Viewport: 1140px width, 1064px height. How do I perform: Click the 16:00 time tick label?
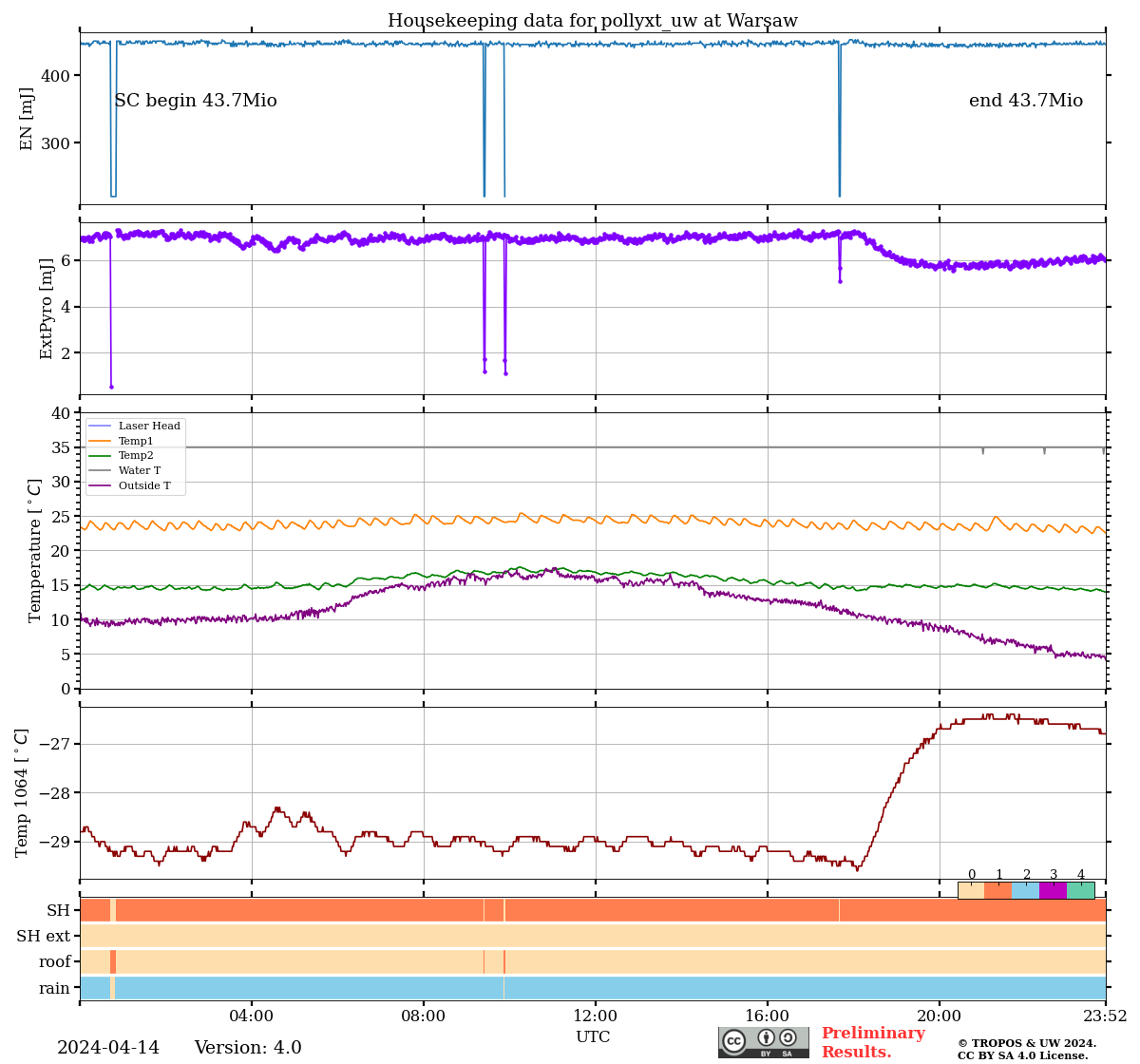click(768, 1016)
